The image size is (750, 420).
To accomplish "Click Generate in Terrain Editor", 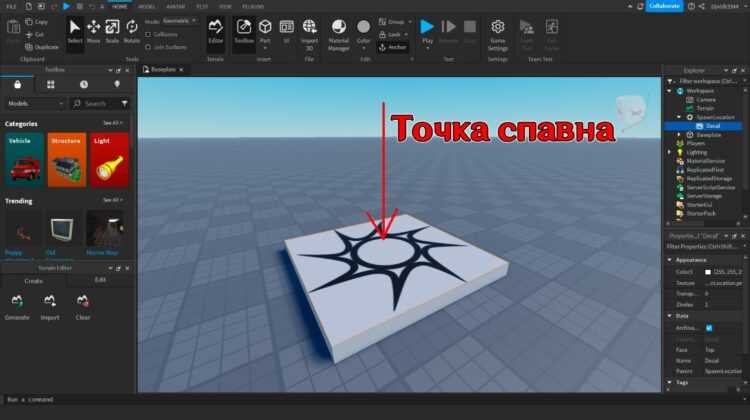I will 17,307.
